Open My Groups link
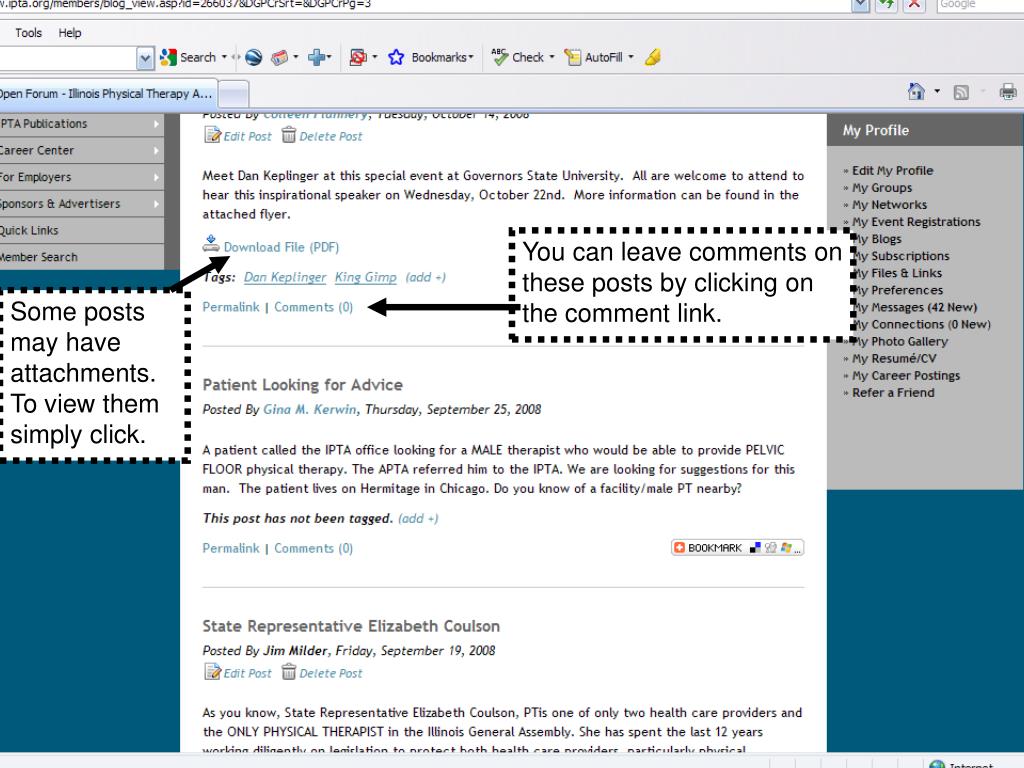This screenshot has width=1024, height=768. [882, 187]
